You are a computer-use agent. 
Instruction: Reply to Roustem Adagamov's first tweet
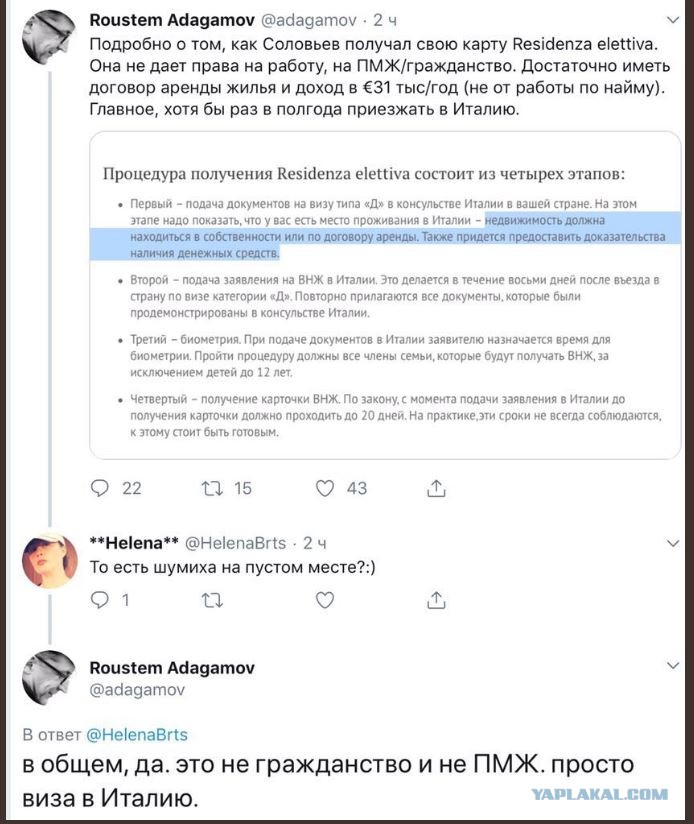coord(99,488)
